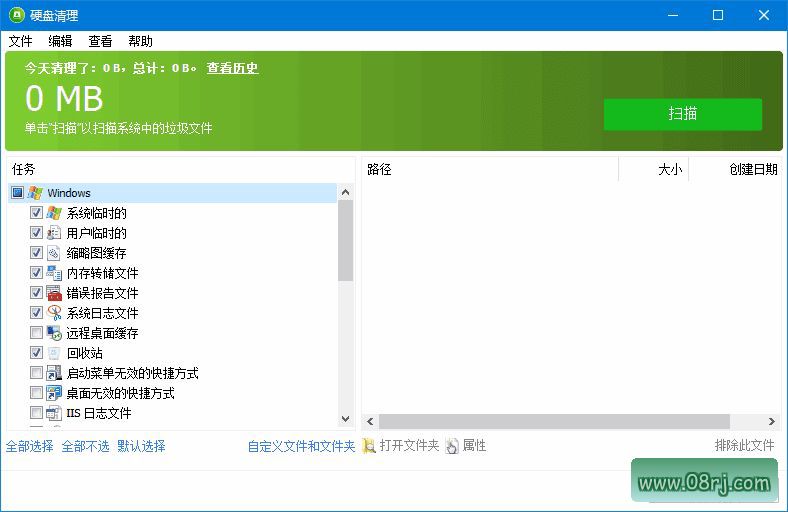The height and width of the screenshot is (512, 788).
Task: Open the 查看历史 link
Action: 232,68
